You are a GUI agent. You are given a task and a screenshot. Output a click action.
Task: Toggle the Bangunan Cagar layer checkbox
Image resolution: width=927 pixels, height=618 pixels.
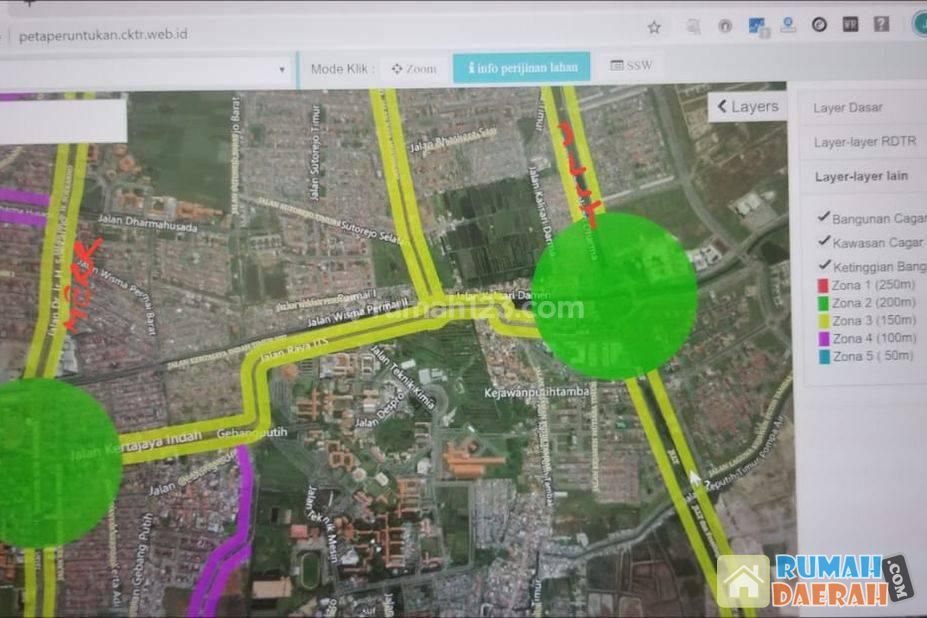(x=823, y=217)
